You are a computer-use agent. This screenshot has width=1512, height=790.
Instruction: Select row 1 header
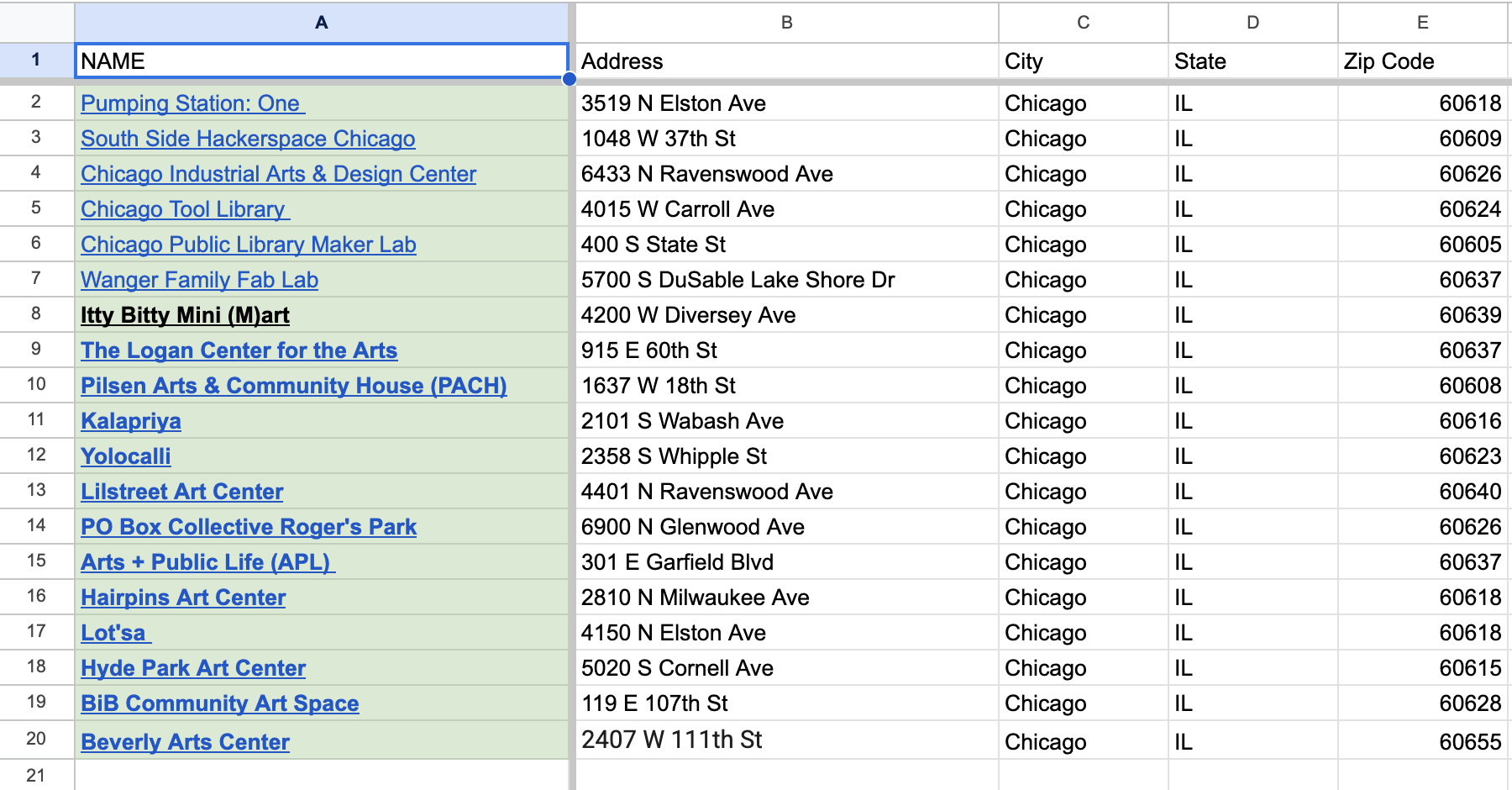tap(36, 61)
